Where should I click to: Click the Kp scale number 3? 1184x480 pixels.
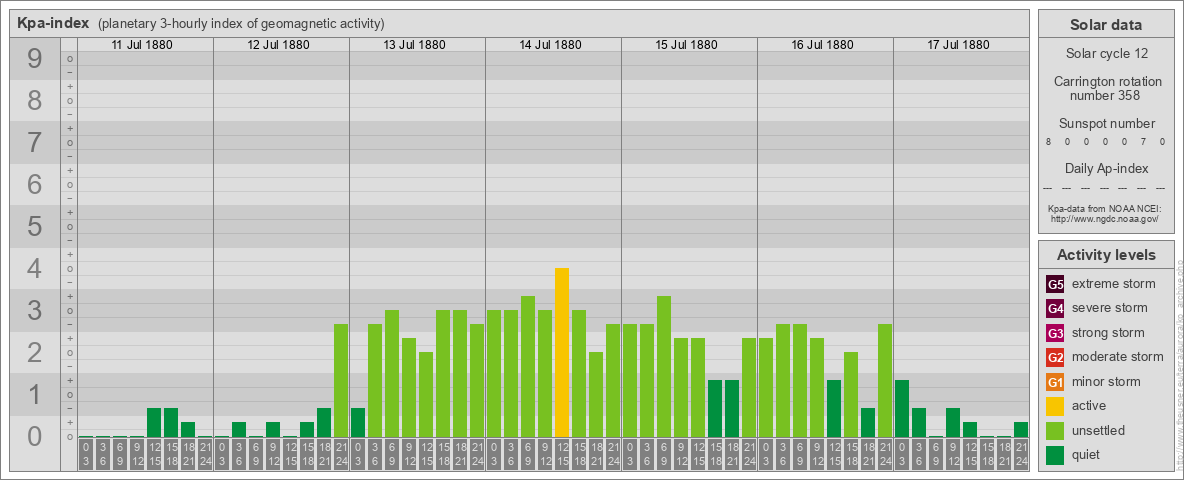coord(34,310)
